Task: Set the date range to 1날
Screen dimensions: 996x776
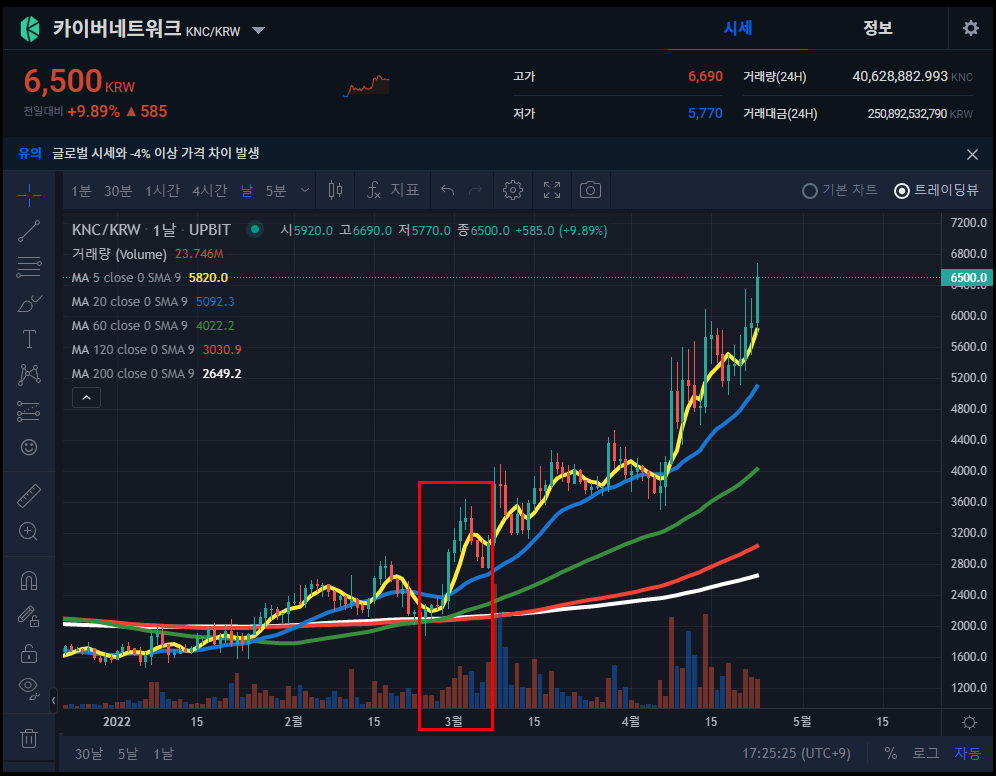Action: point(163,754)
